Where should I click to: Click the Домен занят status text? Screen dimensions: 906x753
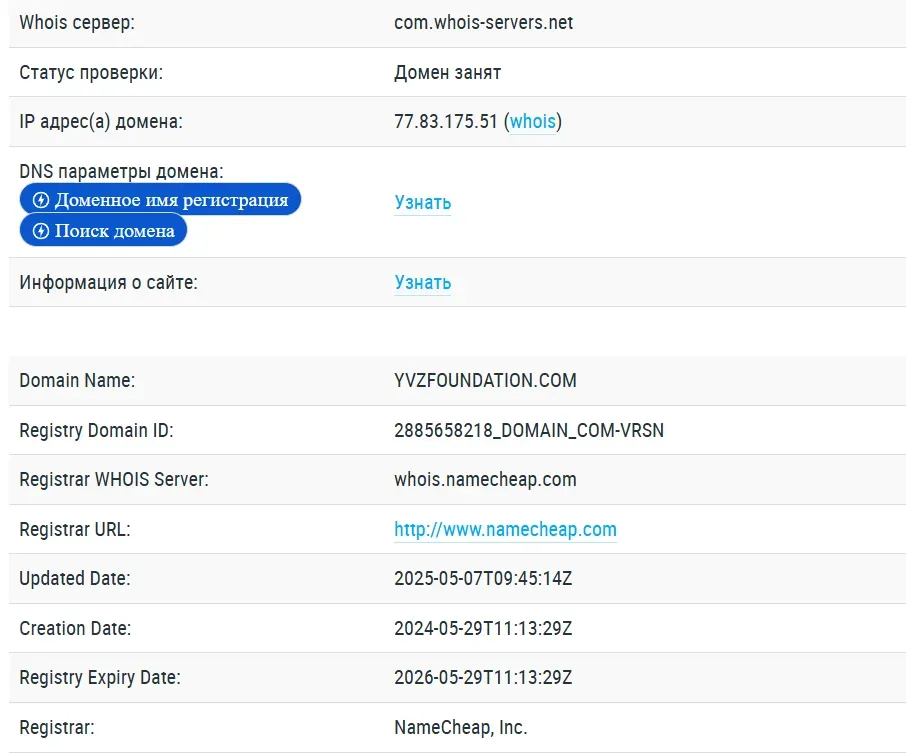tap(447, 72)
